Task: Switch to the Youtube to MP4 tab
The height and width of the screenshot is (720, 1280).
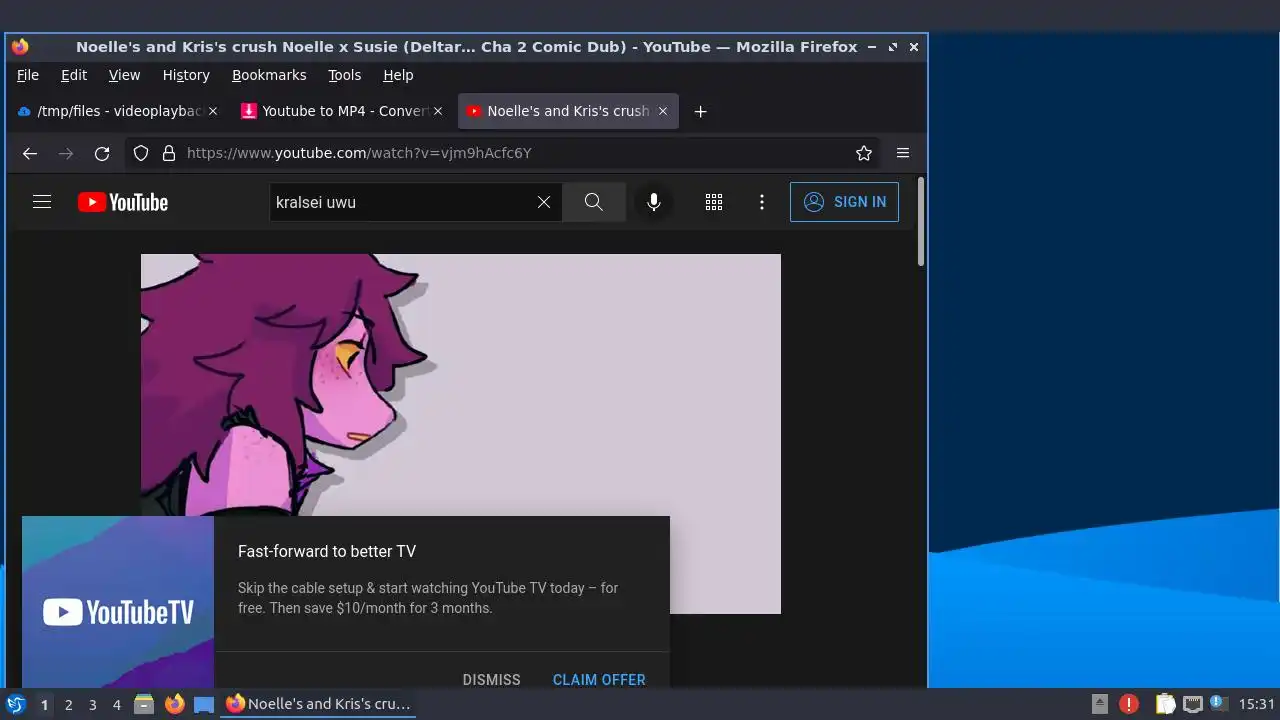Action: click(x=342, y=111)
